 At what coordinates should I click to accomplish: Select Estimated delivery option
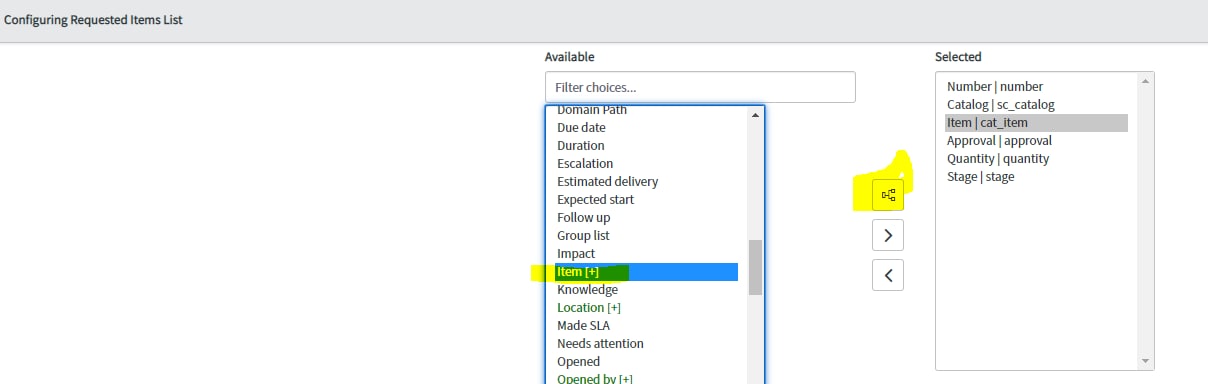(647, 182)
